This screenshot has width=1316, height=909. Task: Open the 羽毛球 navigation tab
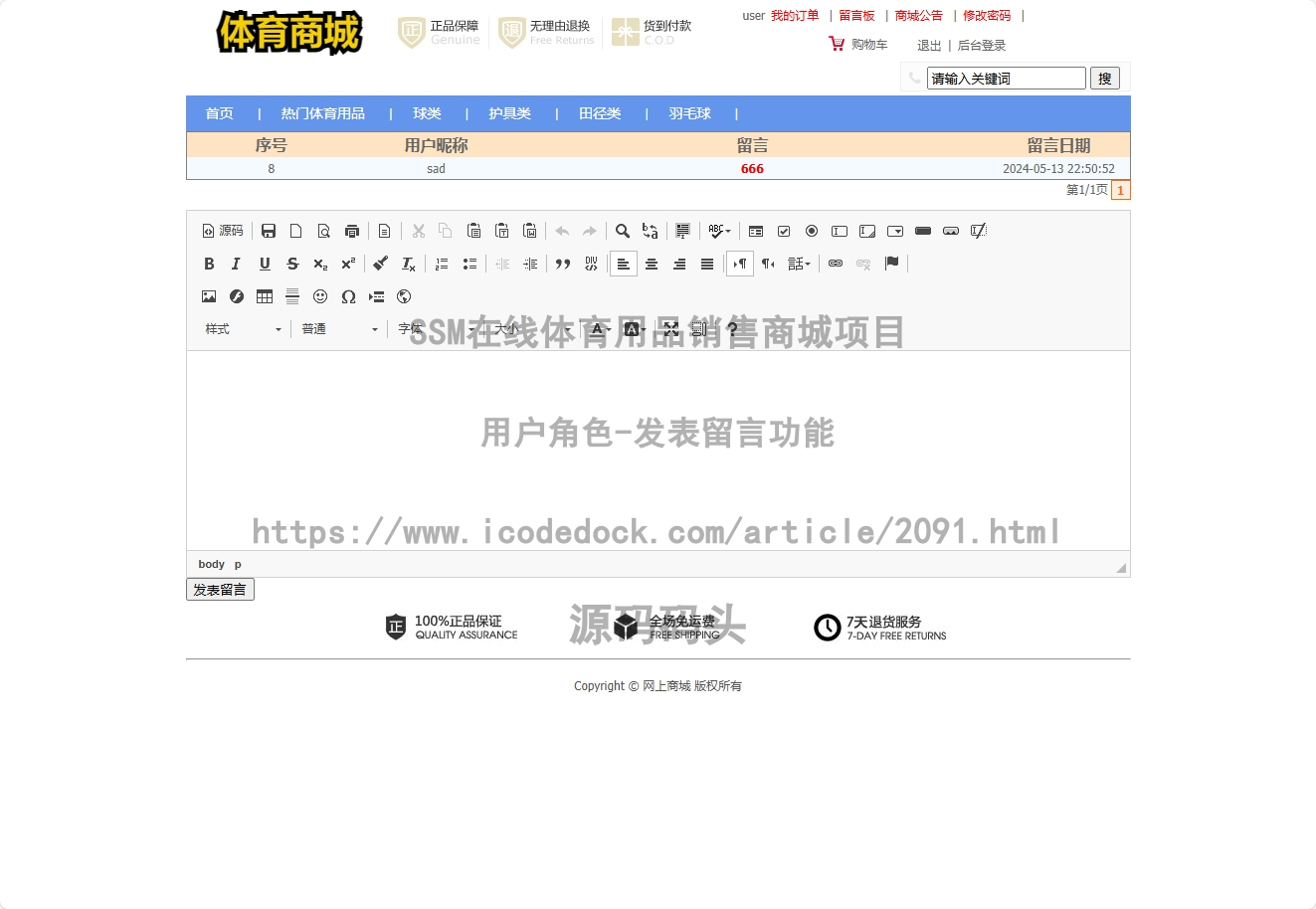690,113
